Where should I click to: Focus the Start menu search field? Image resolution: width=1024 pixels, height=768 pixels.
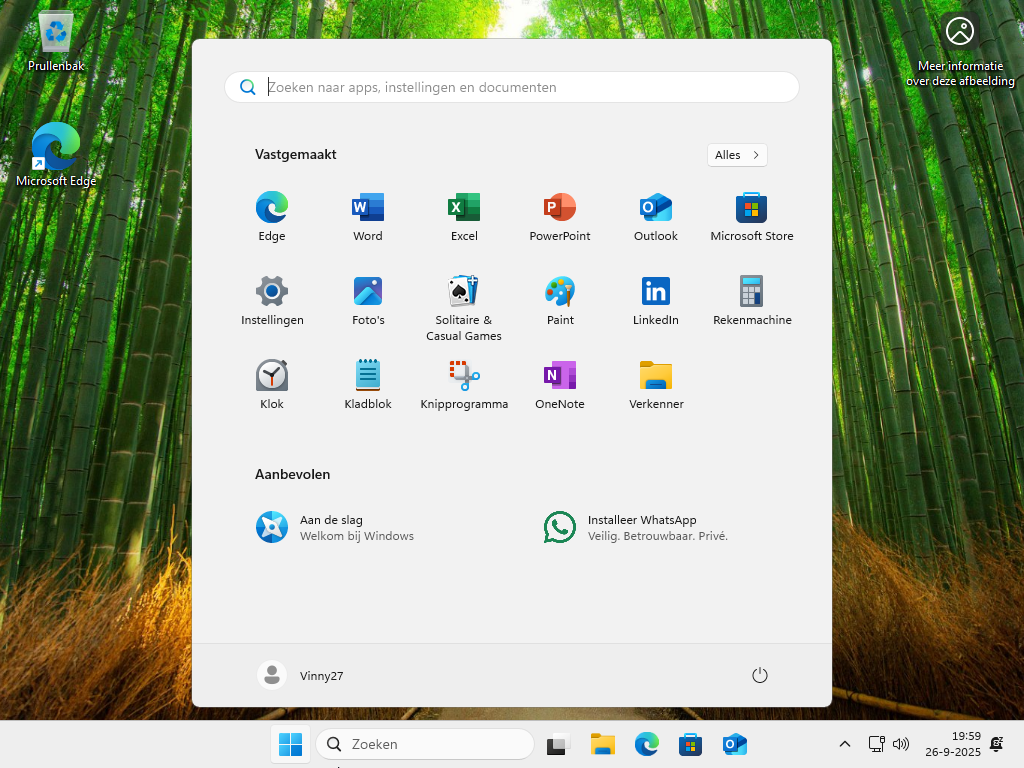click(x=511, y=87)
